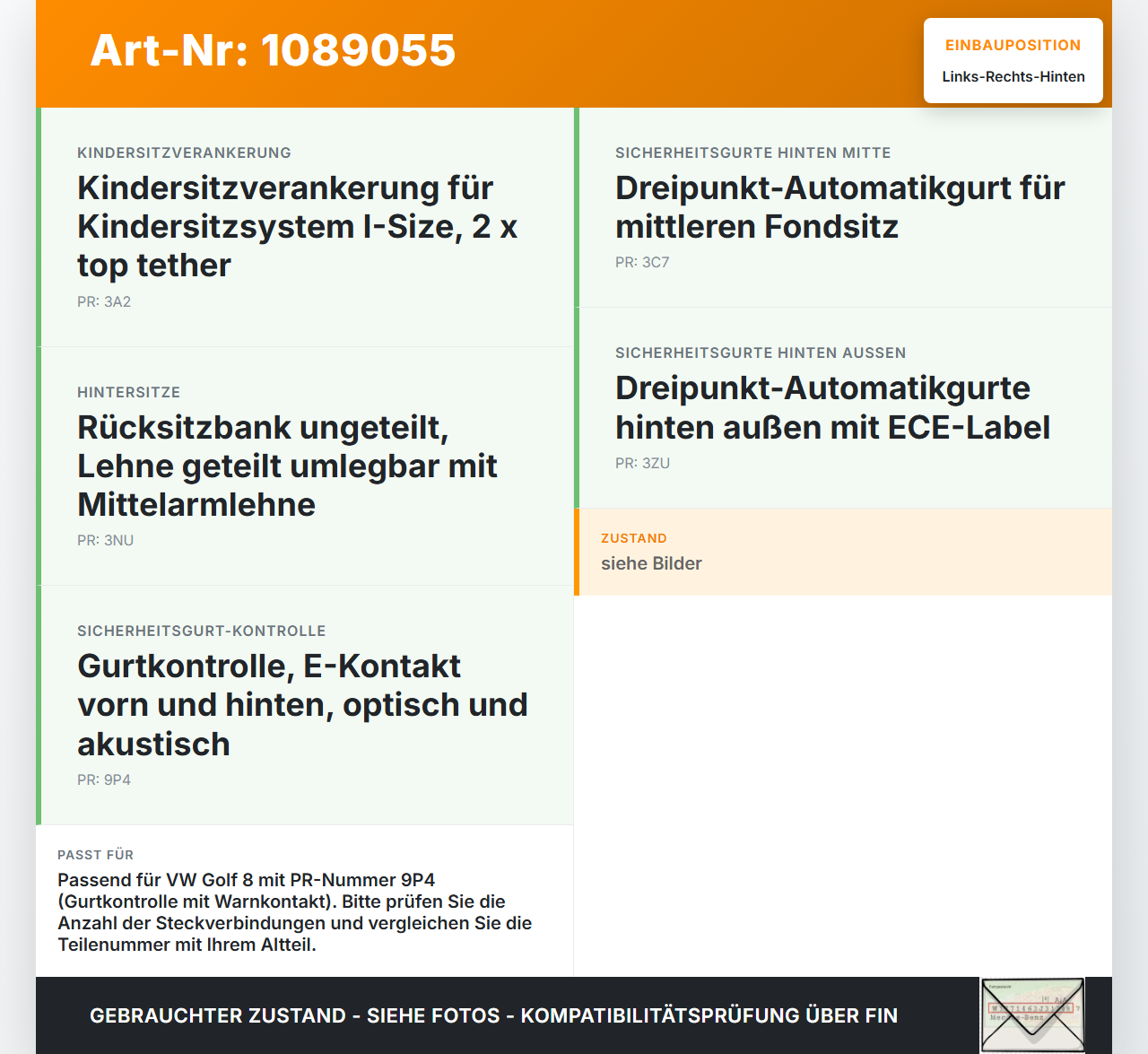Select the Rücksitzbank ungeteilt description

coord(287,466)
